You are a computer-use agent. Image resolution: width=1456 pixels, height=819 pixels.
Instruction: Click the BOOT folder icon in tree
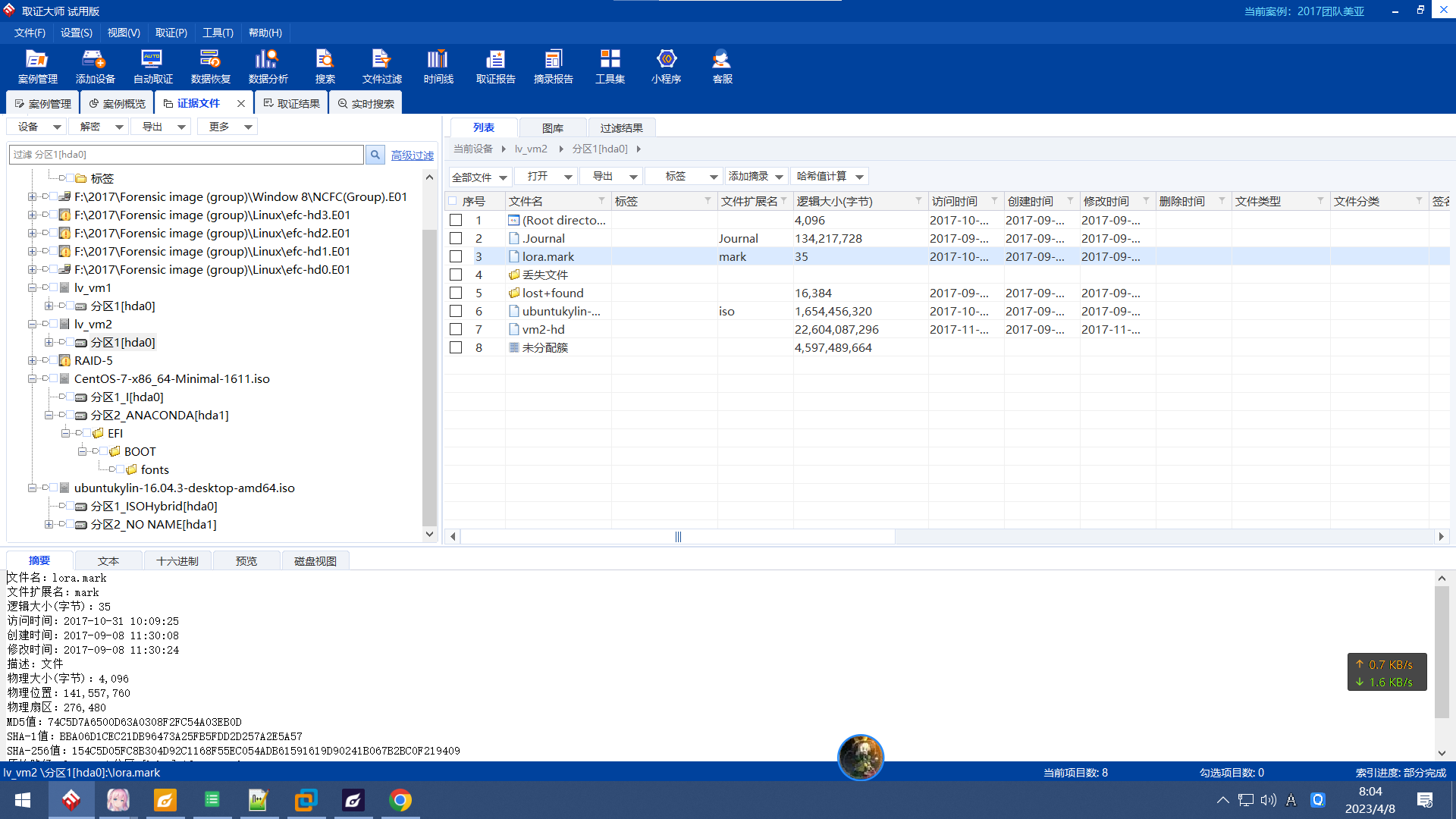point(115,452)
